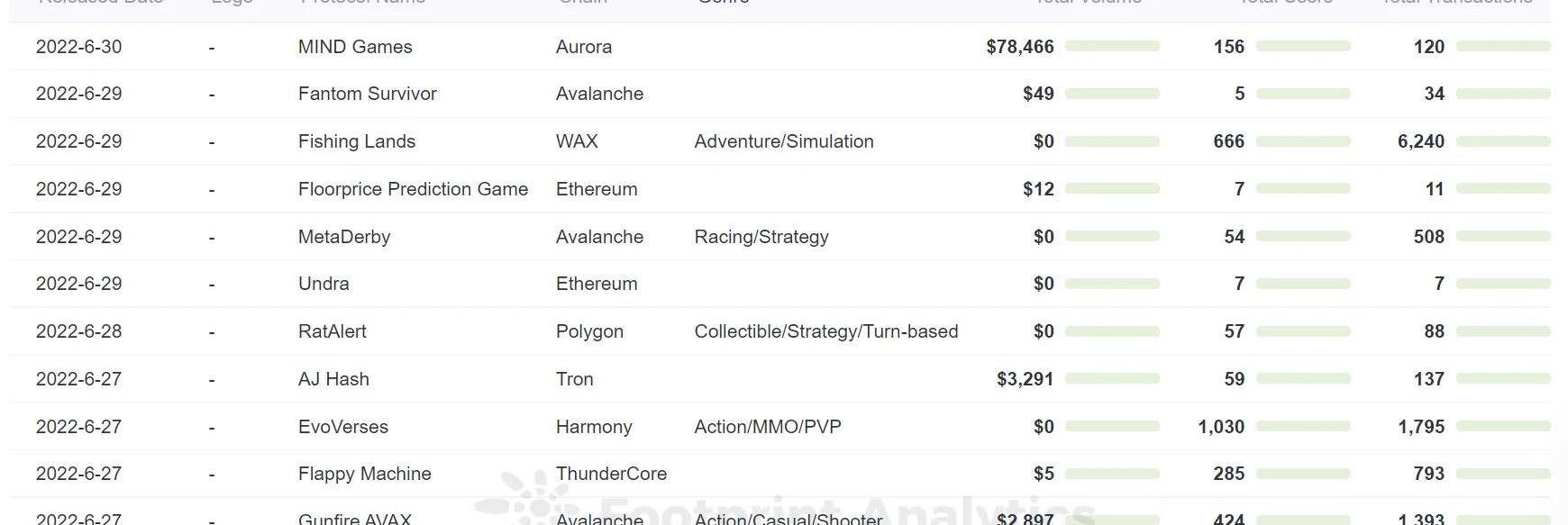Click the 6,240 transactions progress bar
Viewport: 1568px width, 525px height.
click(1502, 141)
